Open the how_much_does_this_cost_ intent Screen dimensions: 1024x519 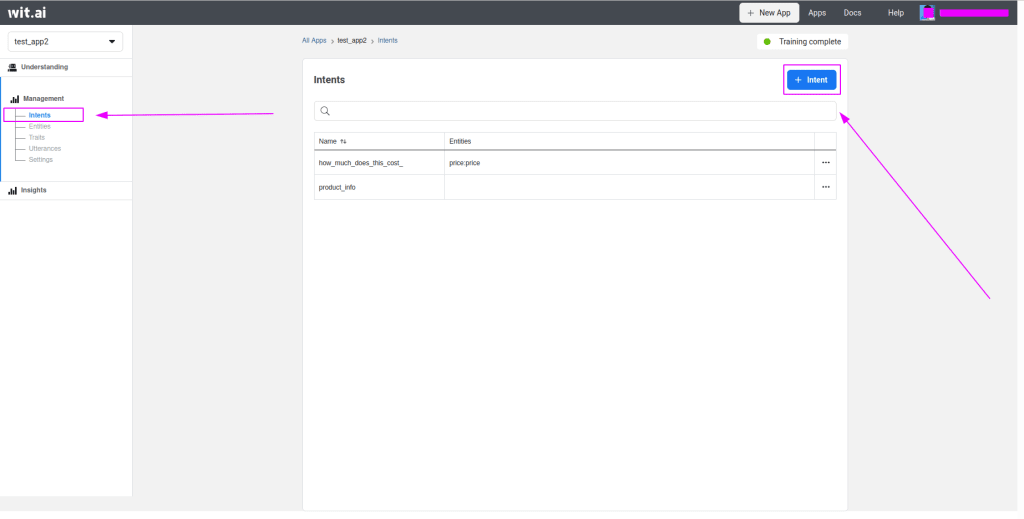click(x=360, y=163)
